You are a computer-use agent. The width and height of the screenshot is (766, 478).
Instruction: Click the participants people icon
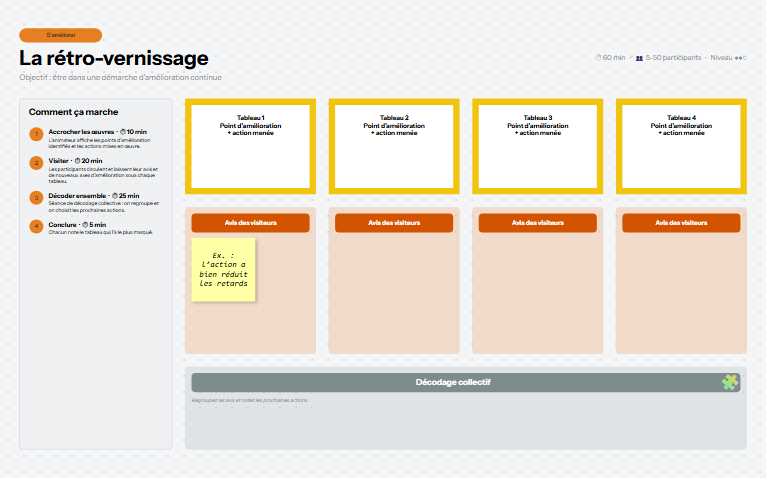(639, 58)
